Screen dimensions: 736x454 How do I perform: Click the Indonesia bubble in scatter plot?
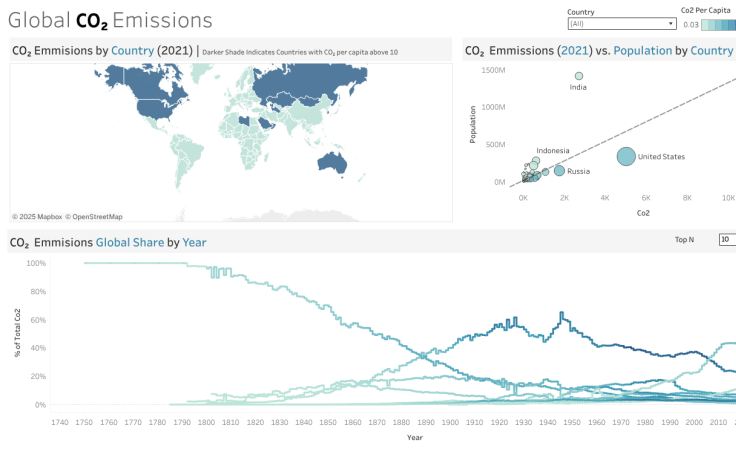point(536,161)
